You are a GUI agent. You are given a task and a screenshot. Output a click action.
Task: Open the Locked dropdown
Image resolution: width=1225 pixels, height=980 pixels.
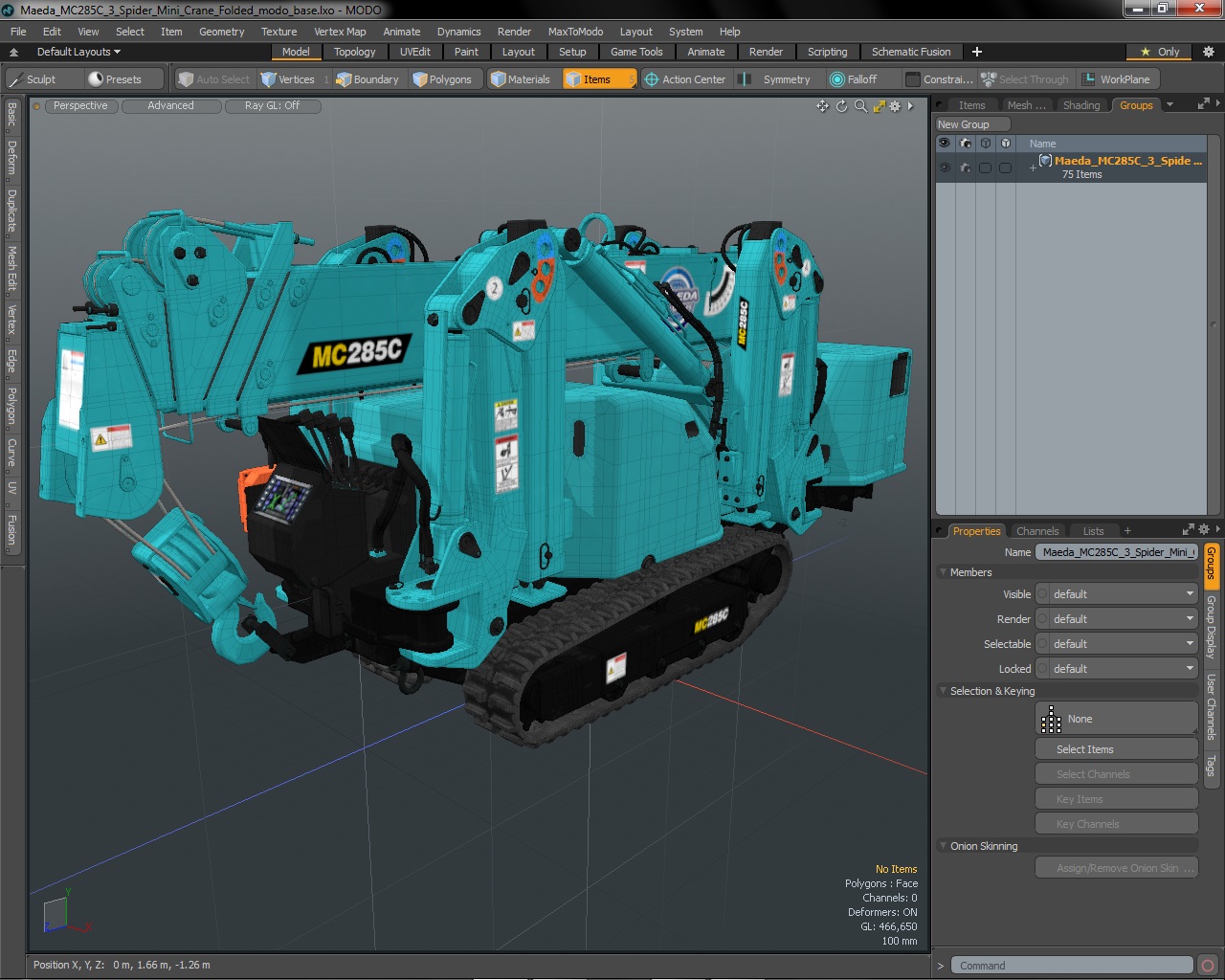pos(1117,669)
